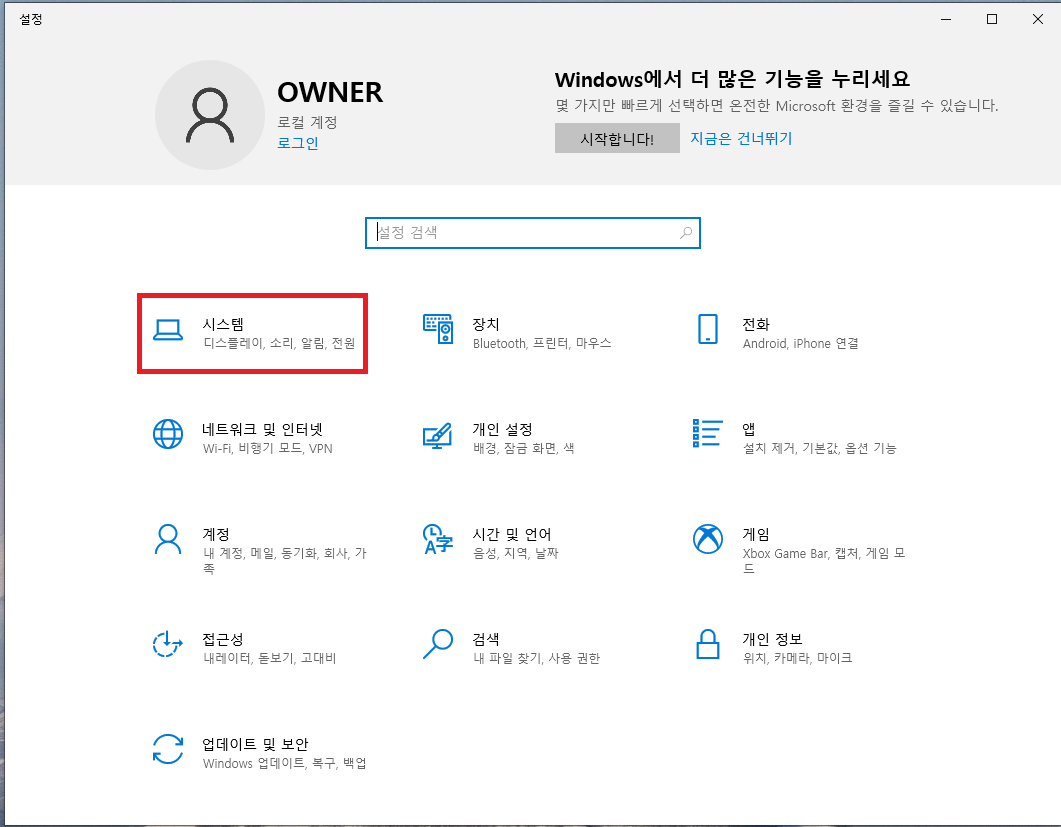The width and height of the screenshot is (1061, 827).
Task: Click the 업데이트 및 보안 title text
Action: (255, 744)
